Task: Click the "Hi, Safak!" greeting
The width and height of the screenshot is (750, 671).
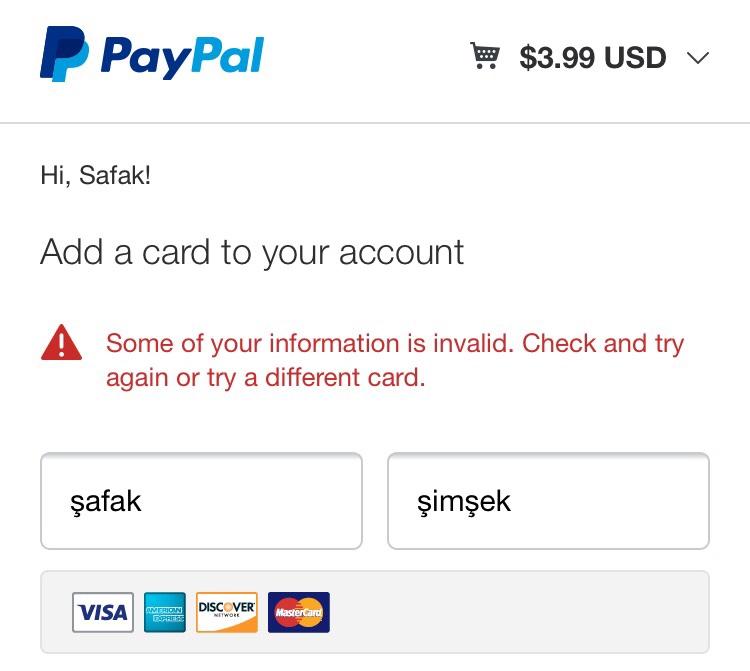Action: pos(95,176)
